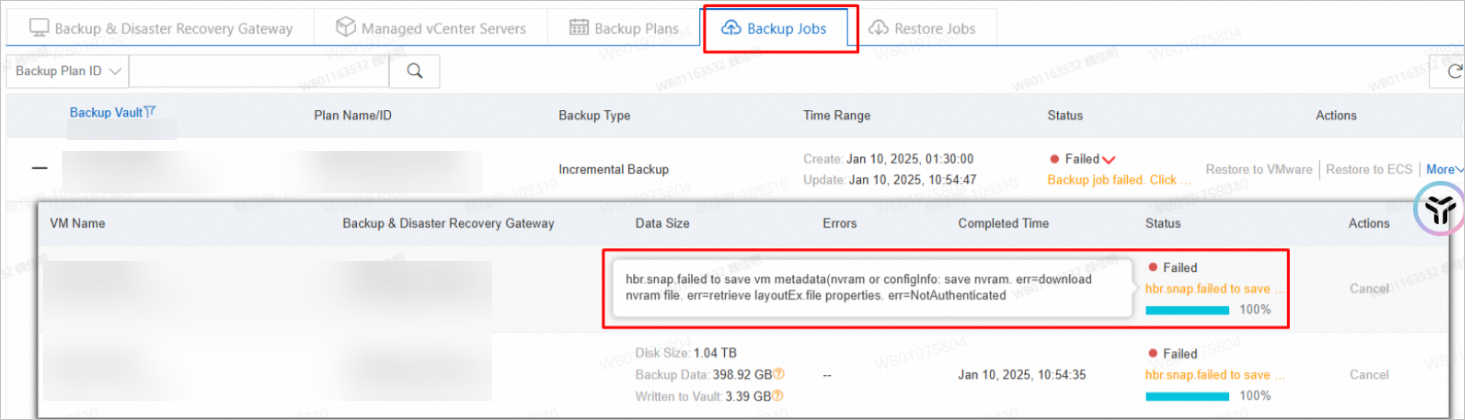Click the Written to Vault help icon
This screenshot has height=420, width=1465.
pyautogui.click(x=779, y=396)
